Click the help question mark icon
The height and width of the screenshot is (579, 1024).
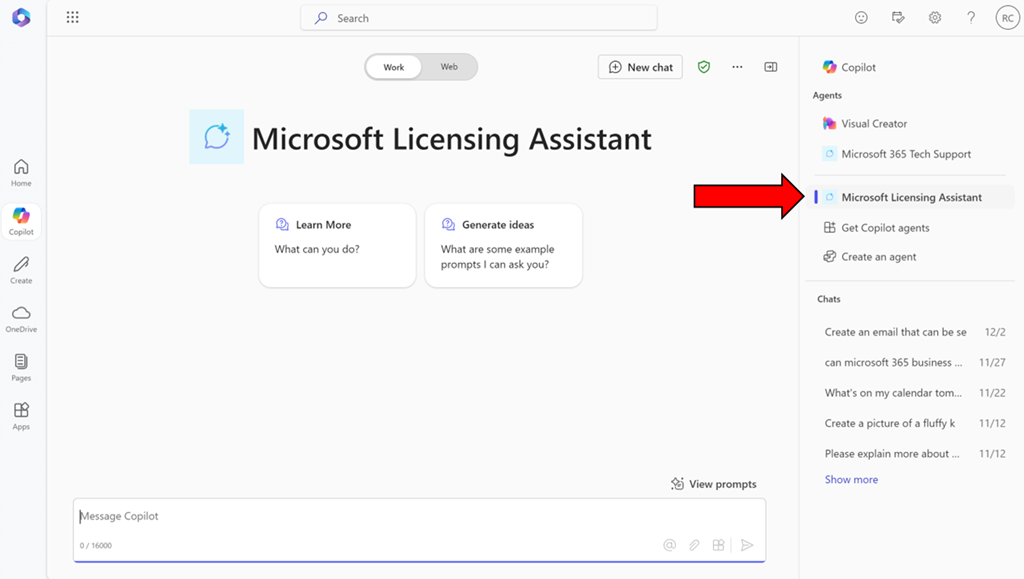pyautogui.click(x=971, y=17)
